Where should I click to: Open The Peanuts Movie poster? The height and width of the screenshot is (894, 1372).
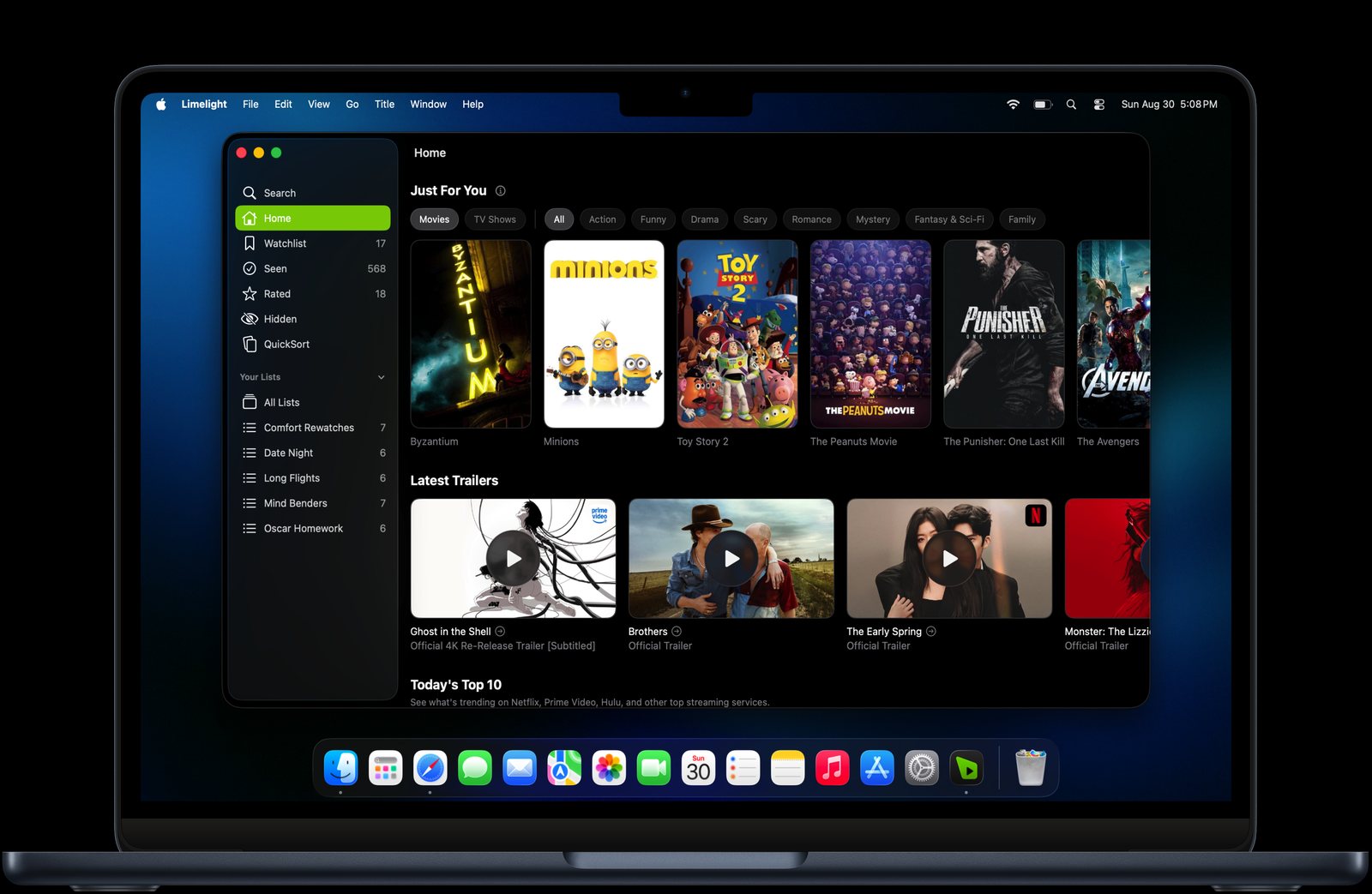870,334
